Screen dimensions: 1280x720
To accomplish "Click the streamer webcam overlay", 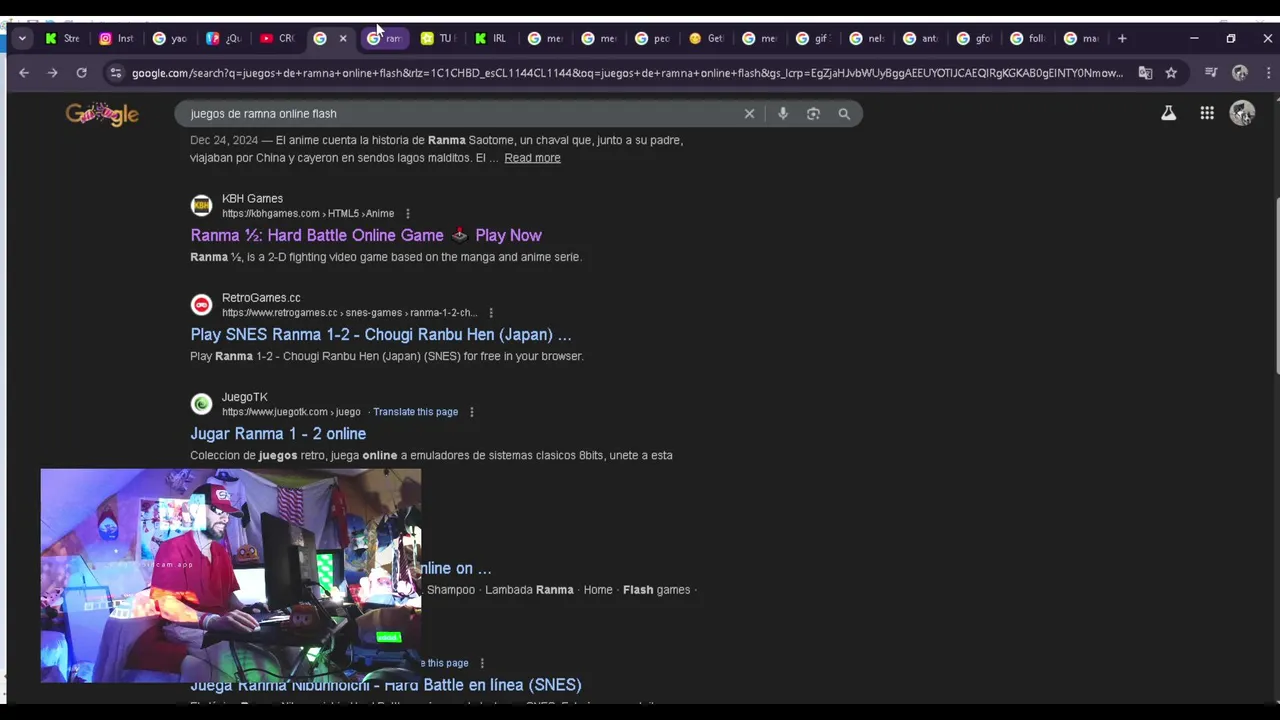I will click(x=231, y=576).
